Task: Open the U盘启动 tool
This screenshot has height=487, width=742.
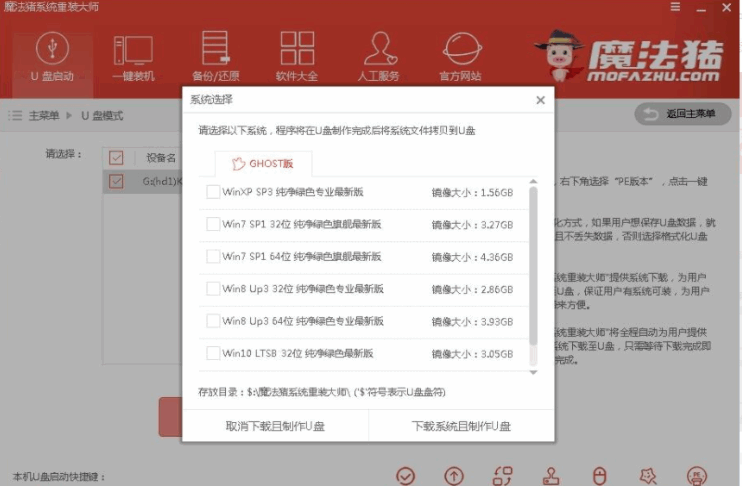Action: point(52,58)
